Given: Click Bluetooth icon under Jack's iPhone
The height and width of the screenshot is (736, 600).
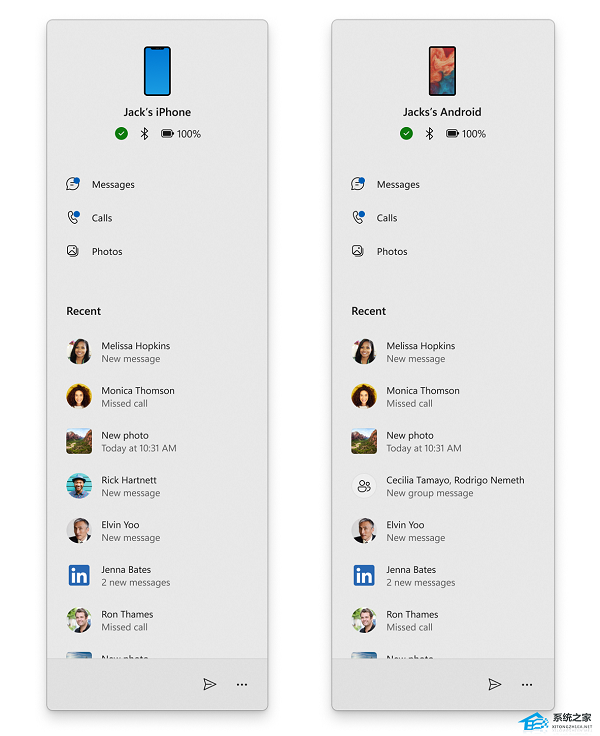Looking at the screenshot, I should [x=145, y=134].
